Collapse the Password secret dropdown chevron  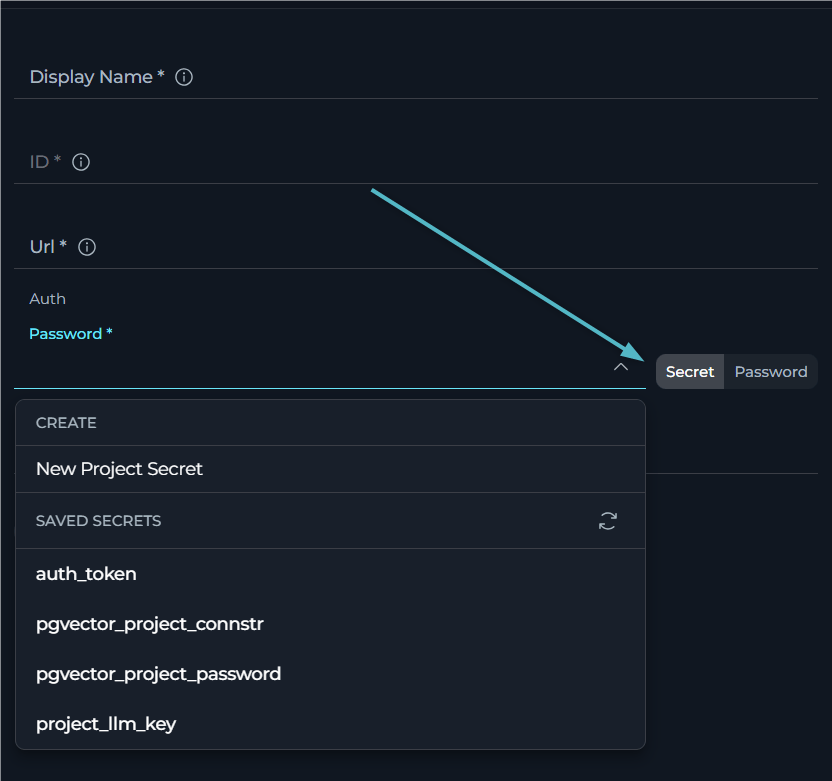[621, 367]
